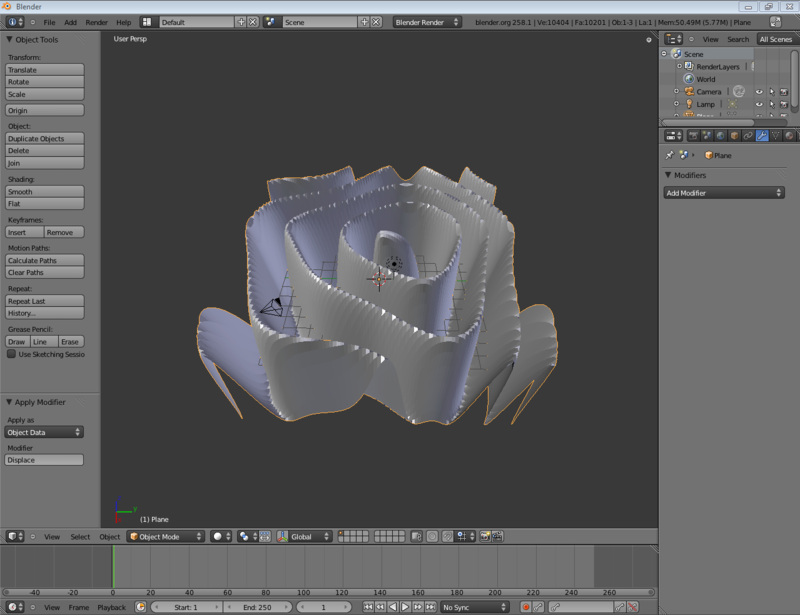Toggle automatic keyframe record button
Image resolution: width=800 pixels, height=615 pixels.
click(526, 607)
